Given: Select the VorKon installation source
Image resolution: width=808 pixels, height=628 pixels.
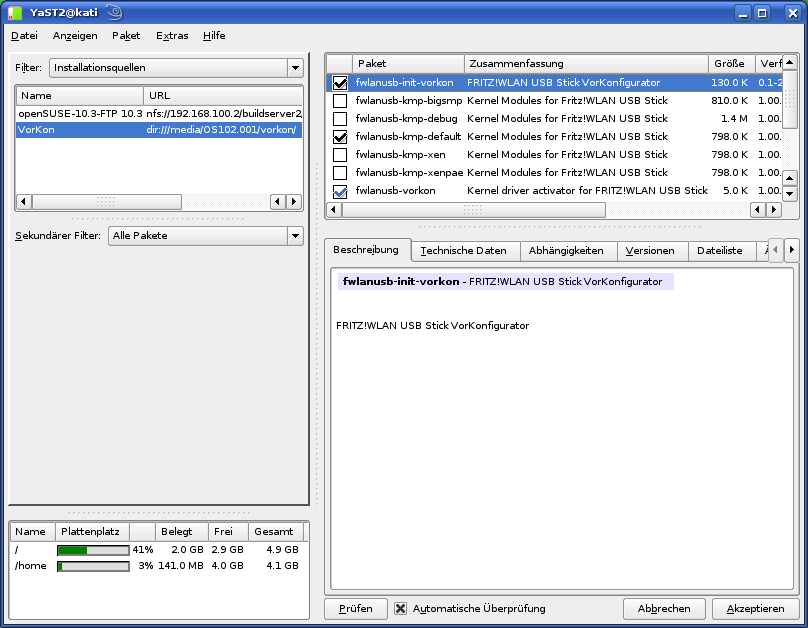Looking at the screenshot, I should click(159, 130).
